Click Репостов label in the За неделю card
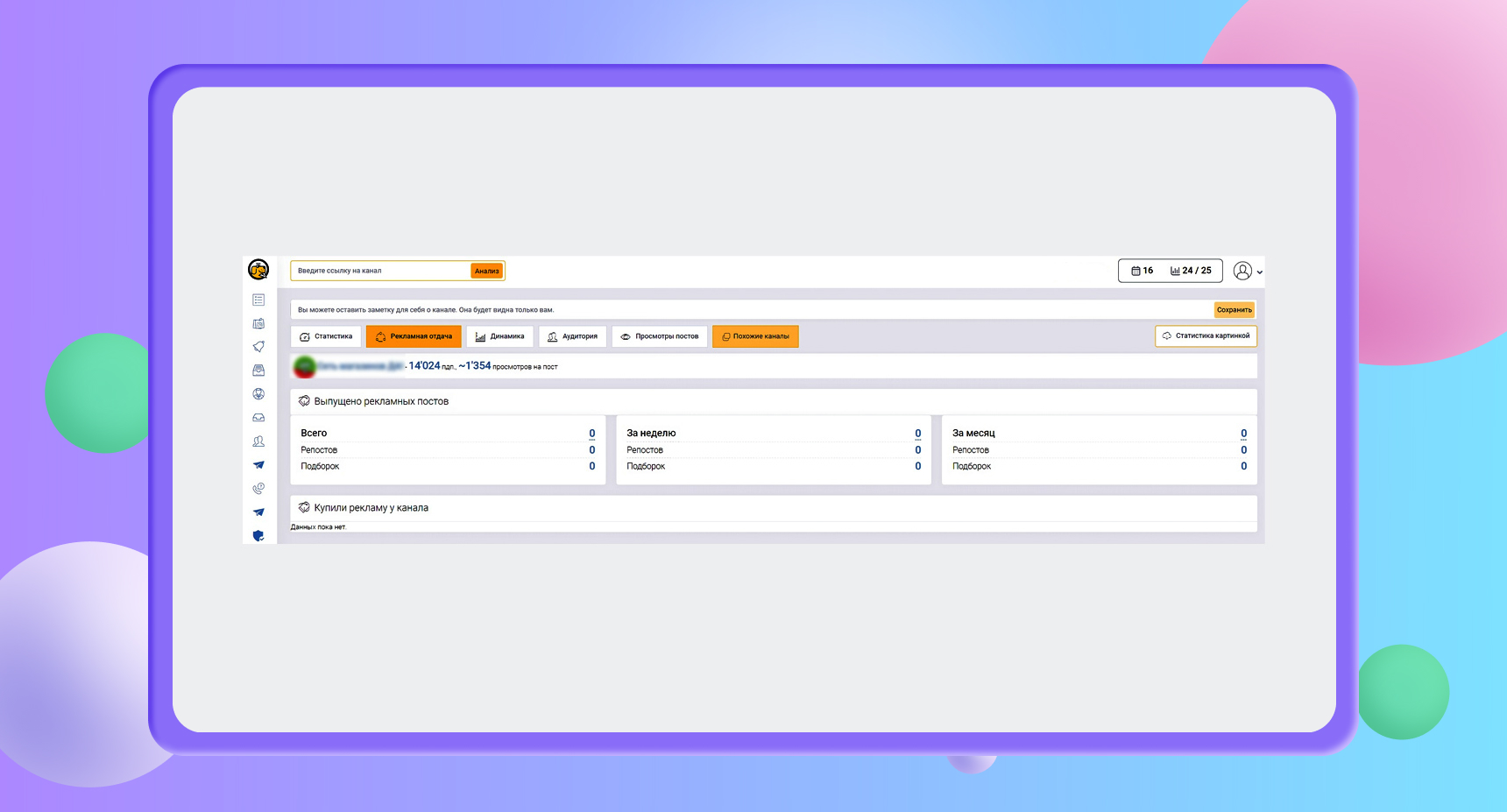Image resolution: width=1507 pixels, height=812 pixels. coord(645,450)
